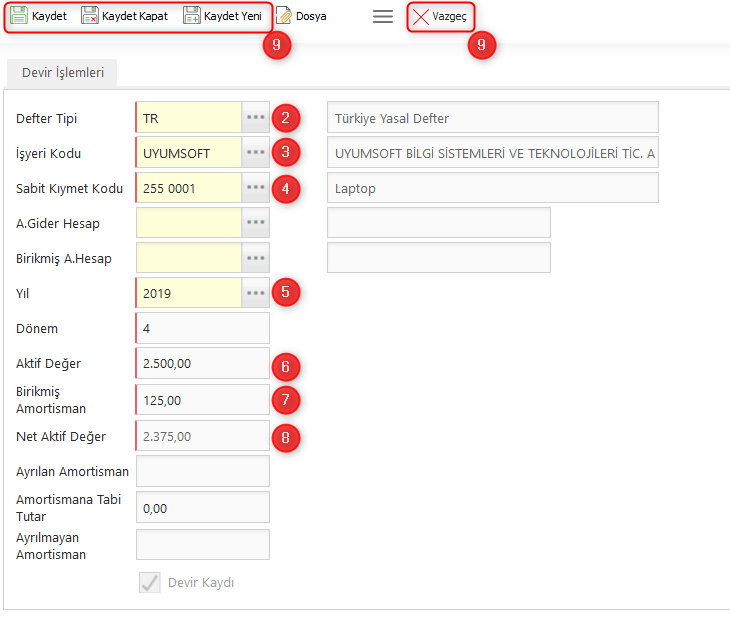730x644 pixels.
Task: Click the Kaydet Yeni toolbar icon
Action: (191, 16)
